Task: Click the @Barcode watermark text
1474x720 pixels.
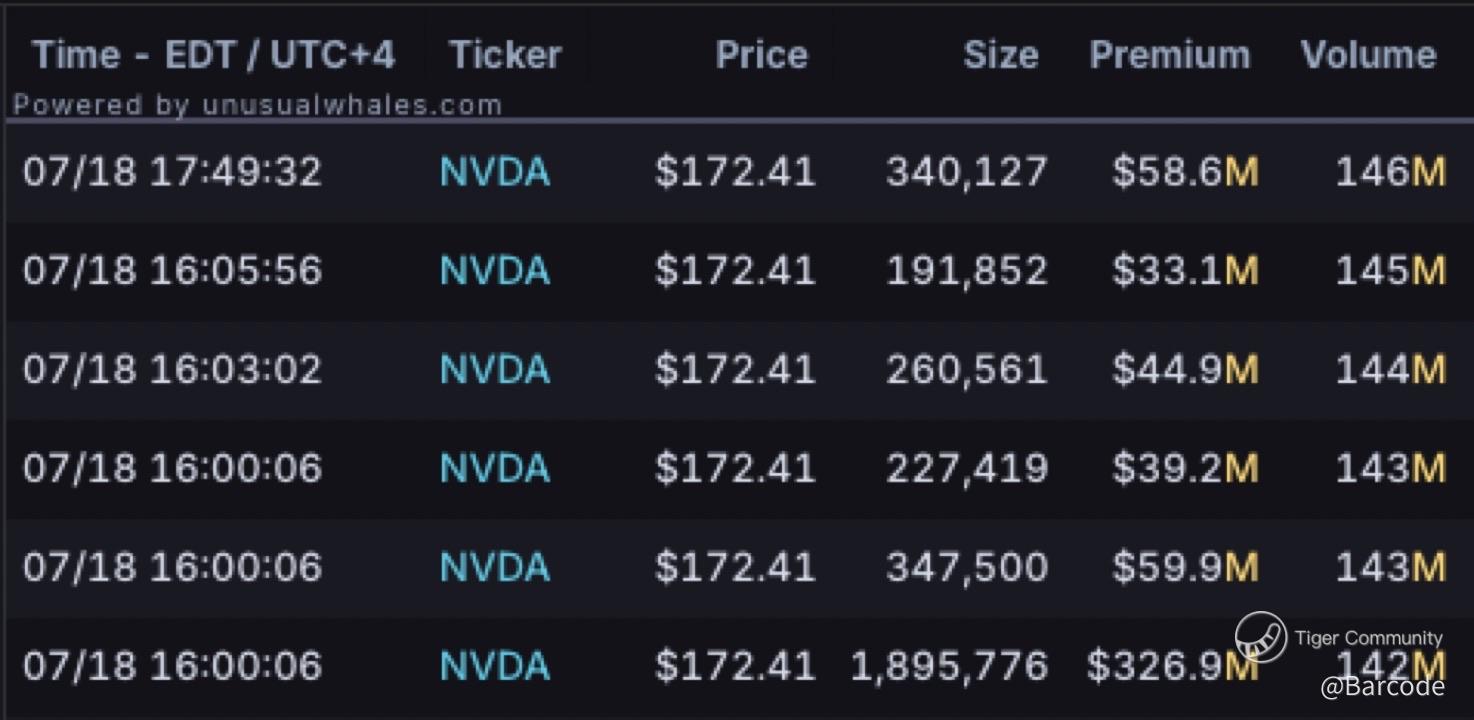Action: (1382, 687)
